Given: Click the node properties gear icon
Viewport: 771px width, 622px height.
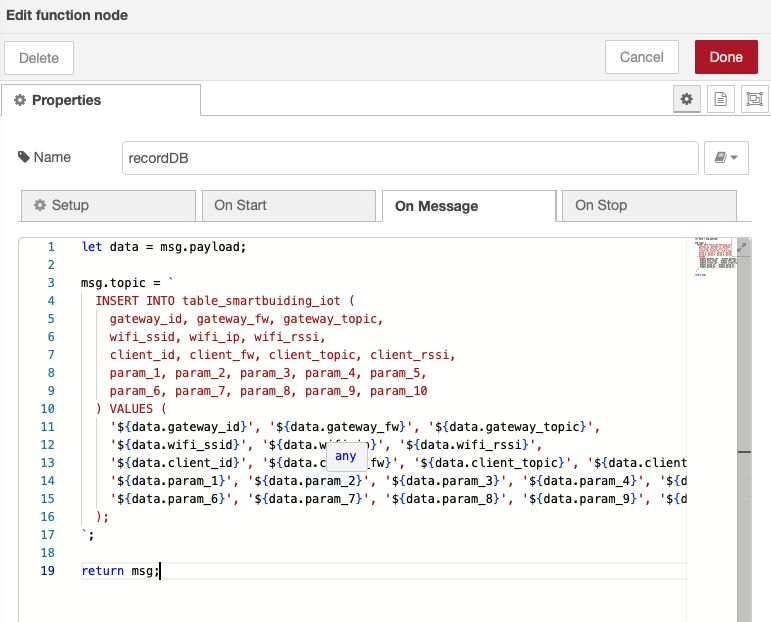Looking at the screenshot, I should click(686, 99).
